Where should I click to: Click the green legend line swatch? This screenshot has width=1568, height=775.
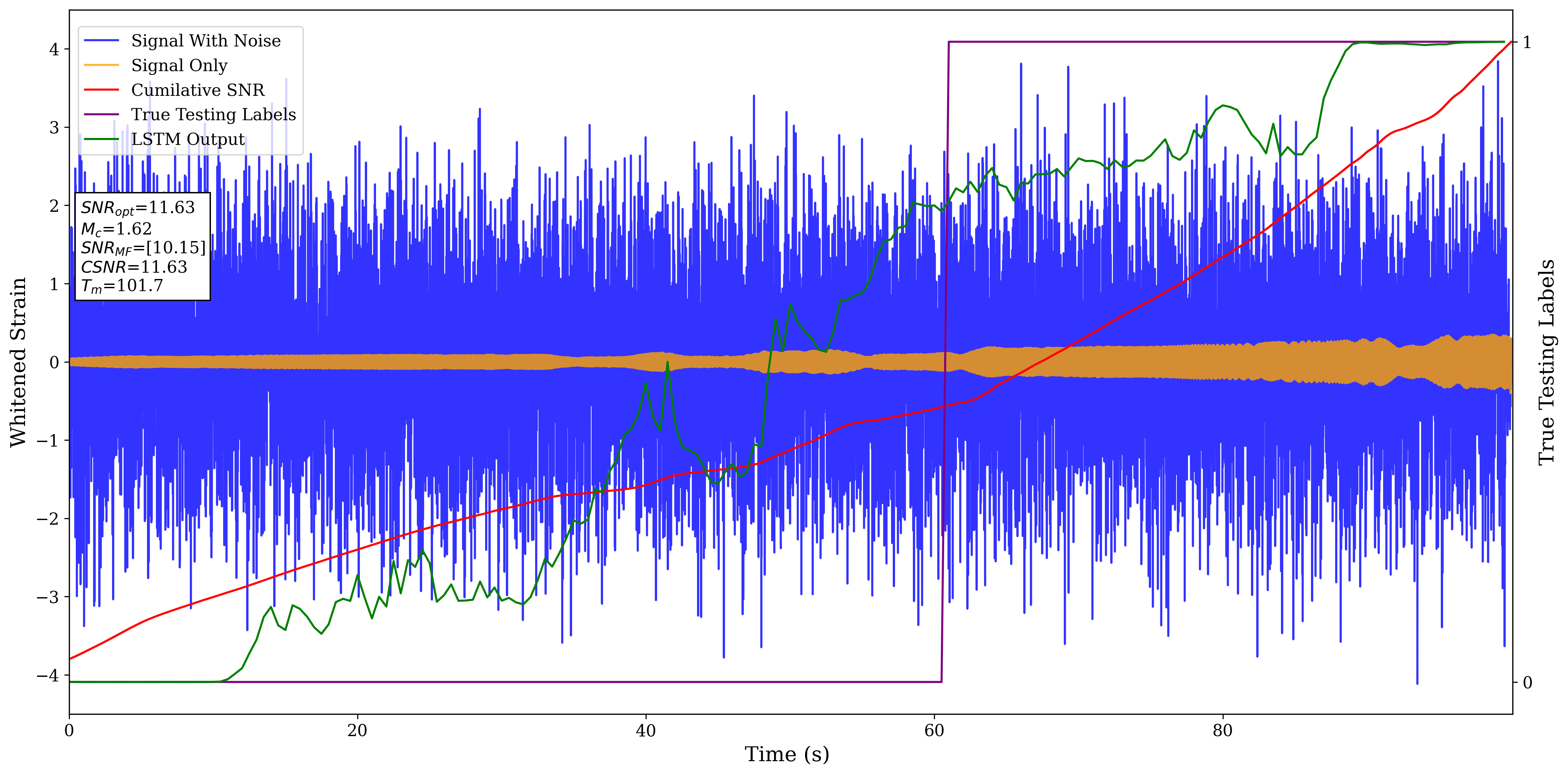[x=101, y=139]
